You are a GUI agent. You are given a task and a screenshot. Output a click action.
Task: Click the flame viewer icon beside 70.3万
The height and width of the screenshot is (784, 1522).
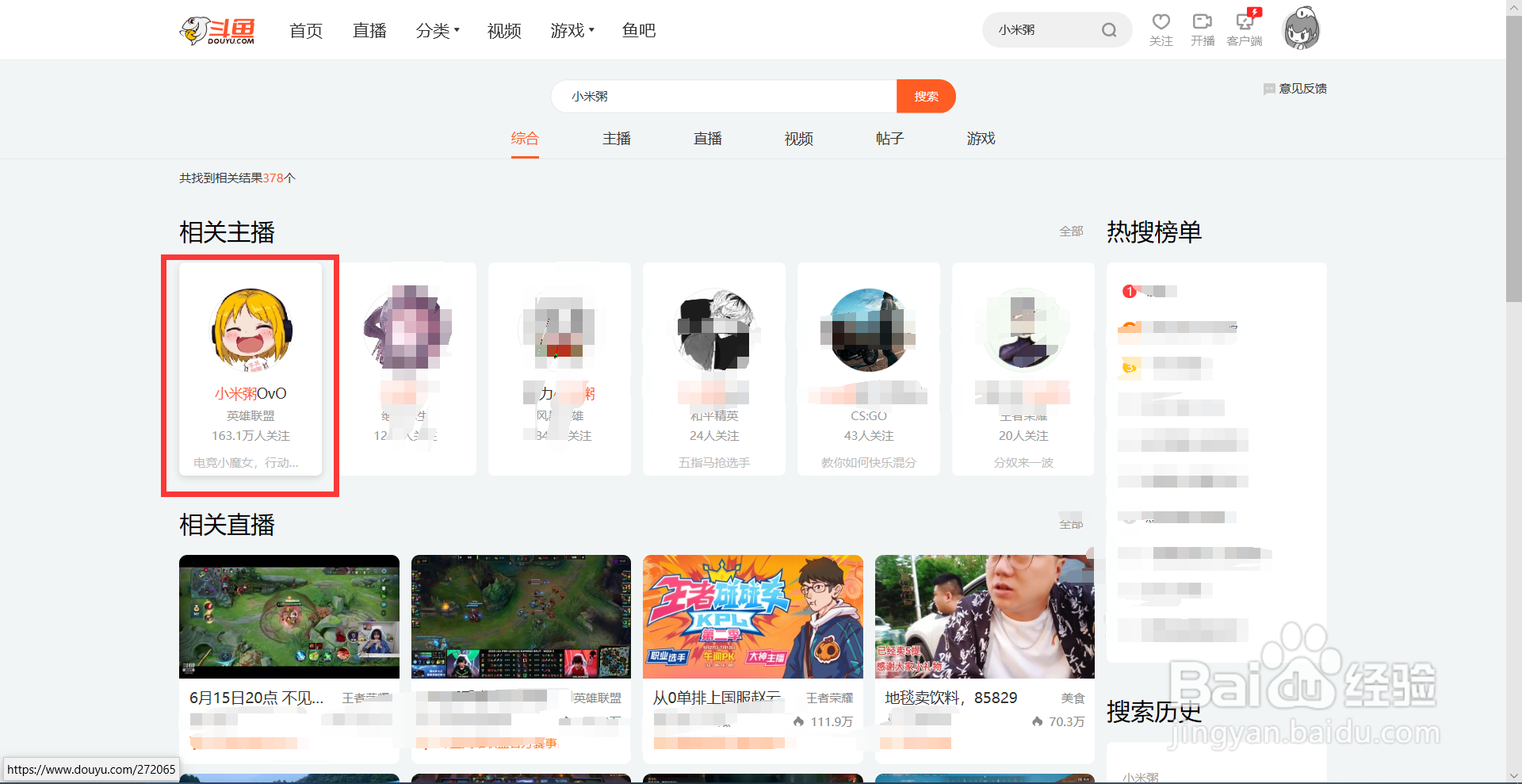(1037, 721)
